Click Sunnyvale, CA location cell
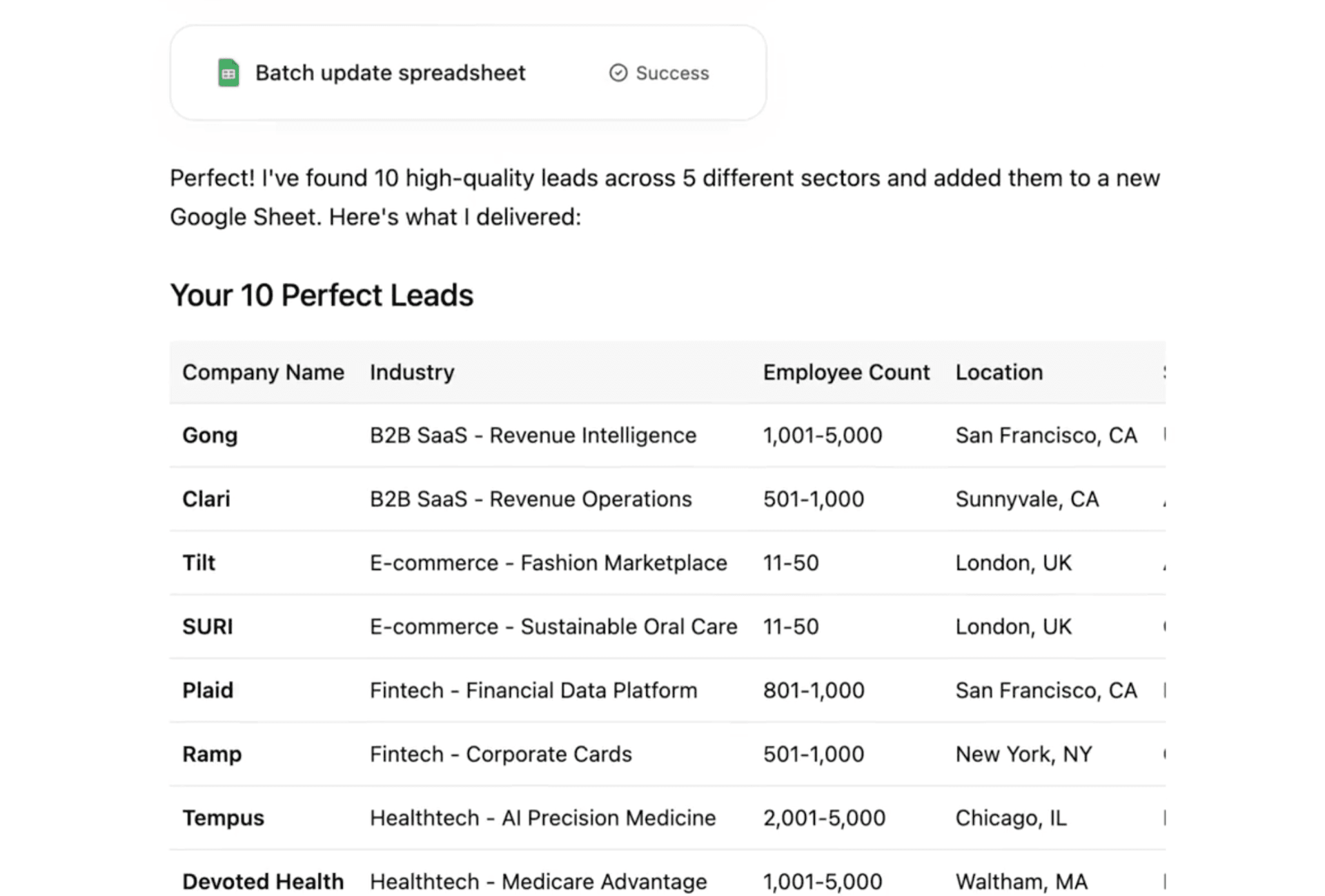This screenshot has width=1325, height=896. click(1026, 499)
